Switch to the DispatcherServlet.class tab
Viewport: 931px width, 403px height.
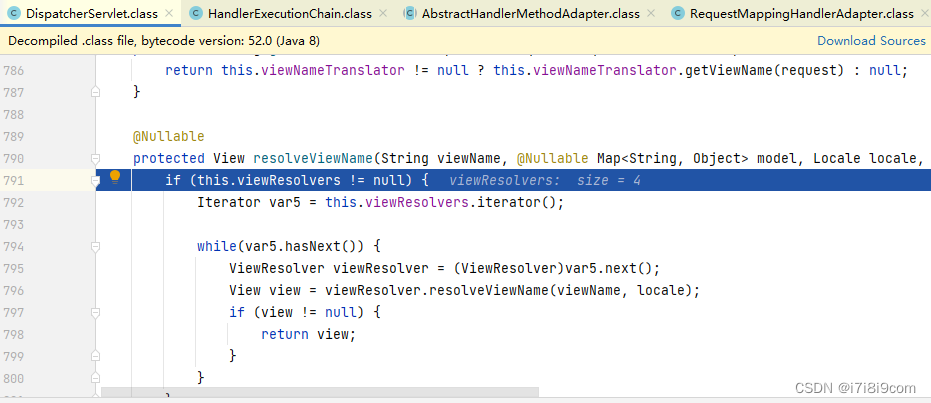click(90, 13)
